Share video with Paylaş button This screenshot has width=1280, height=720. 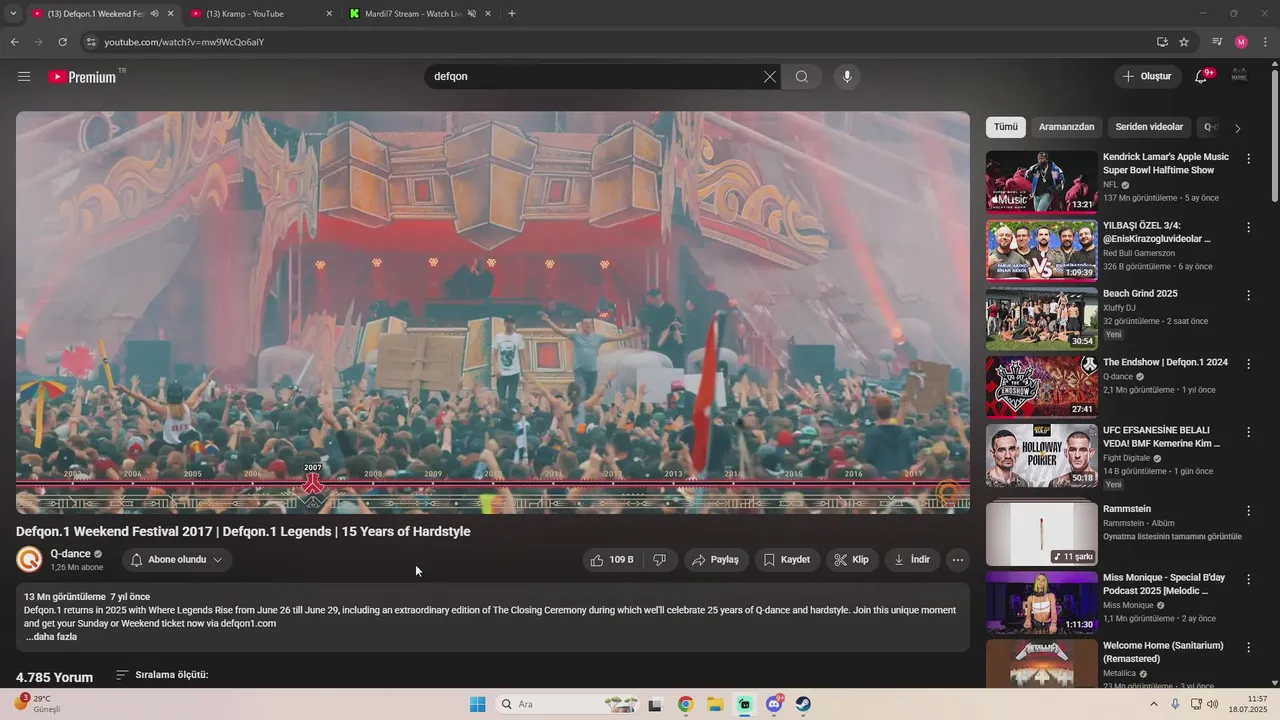pyautogui.click(x=716, y=560)
